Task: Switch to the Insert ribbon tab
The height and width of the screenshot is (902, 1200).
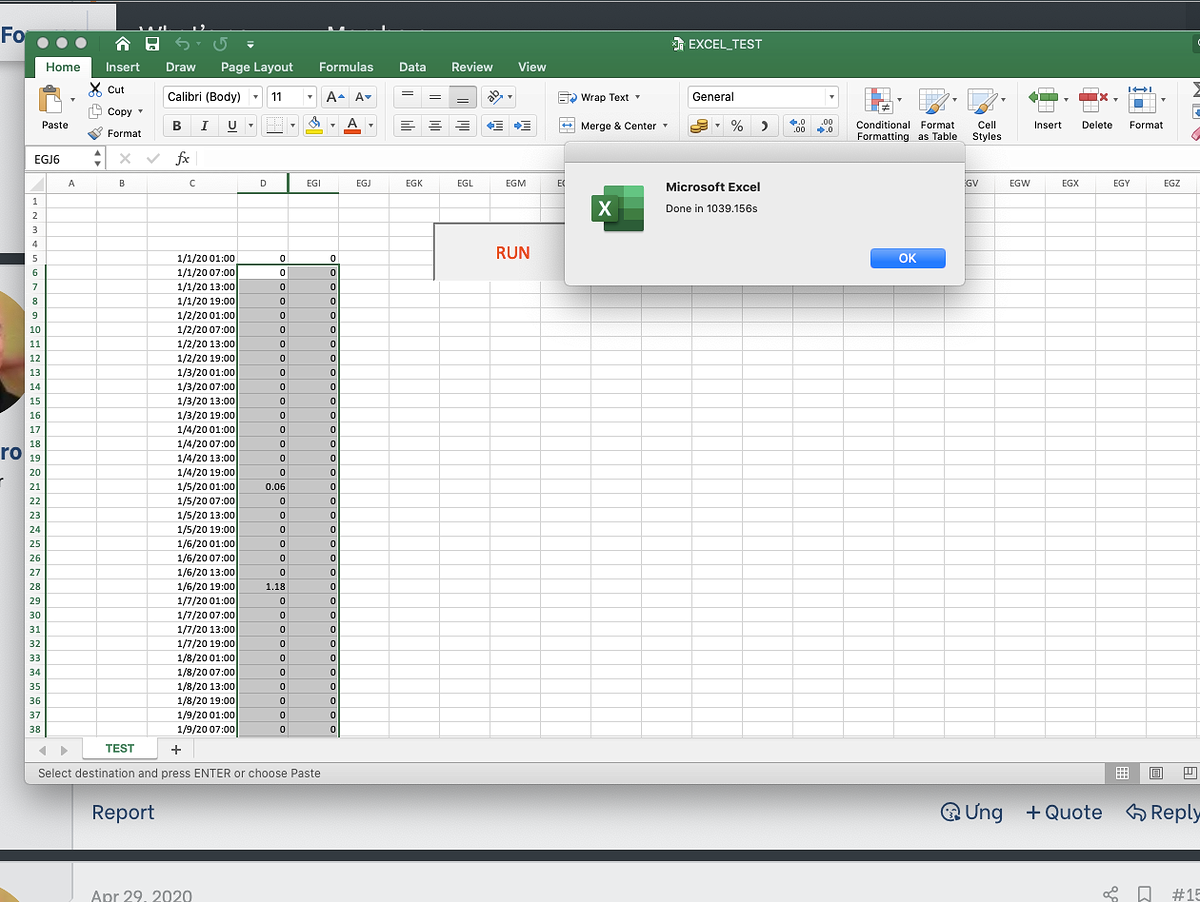Action: (x=123, y=67)
